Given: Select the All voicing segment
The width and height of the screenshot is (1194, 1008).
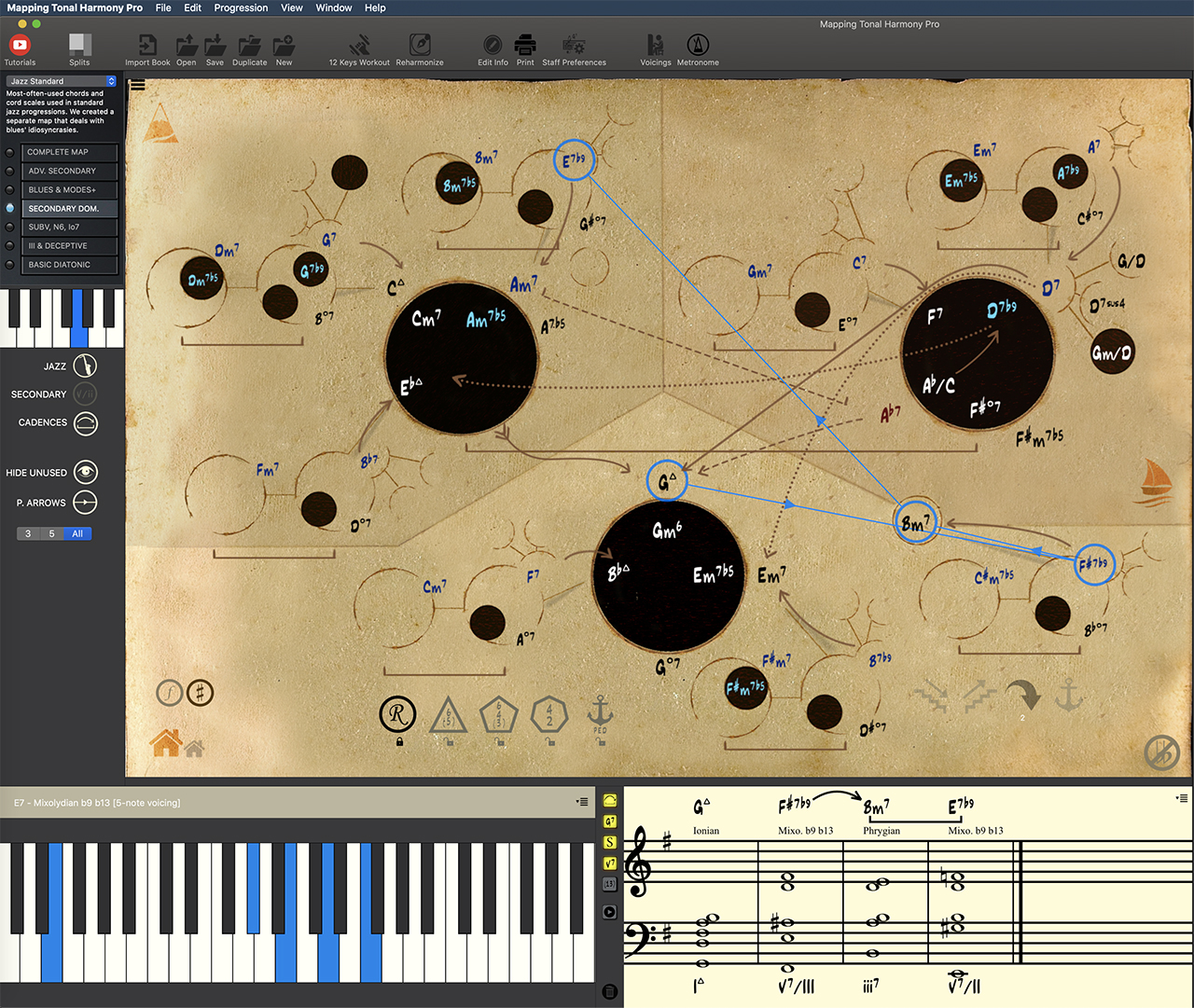Looking at the screenshot, I should click(77, 534).
